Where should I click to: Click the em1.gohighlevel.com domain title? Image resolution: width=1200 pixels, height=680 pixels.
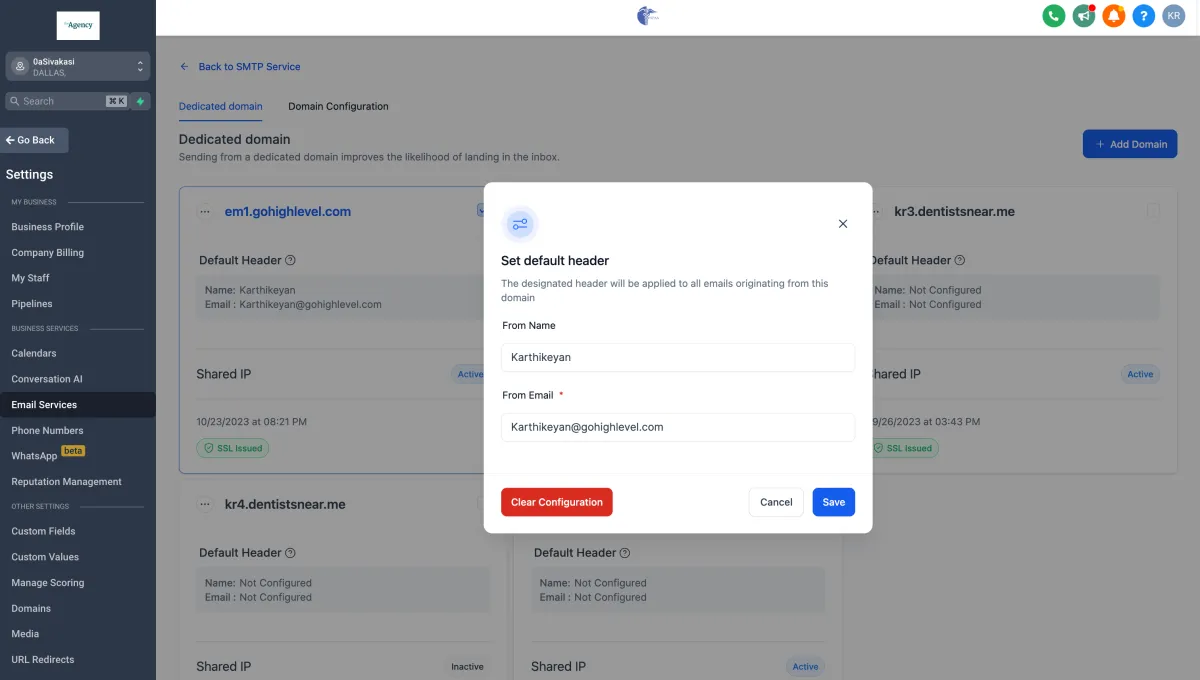point(288,212)
